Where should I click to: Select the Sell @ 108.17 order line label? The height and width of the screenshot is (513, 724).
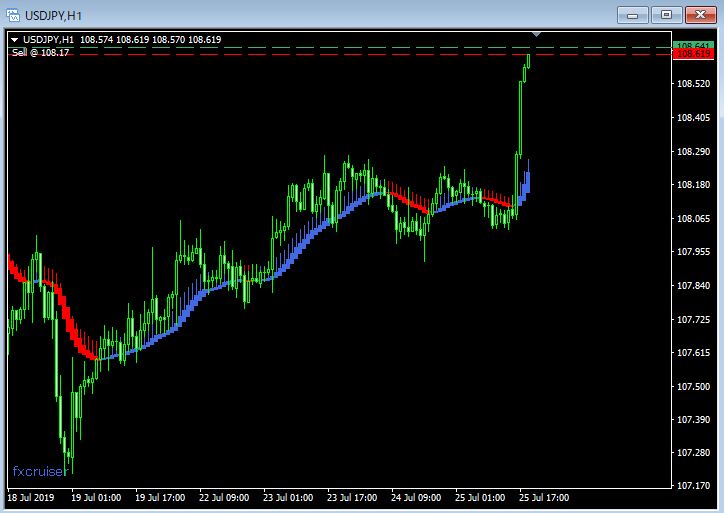40,53
